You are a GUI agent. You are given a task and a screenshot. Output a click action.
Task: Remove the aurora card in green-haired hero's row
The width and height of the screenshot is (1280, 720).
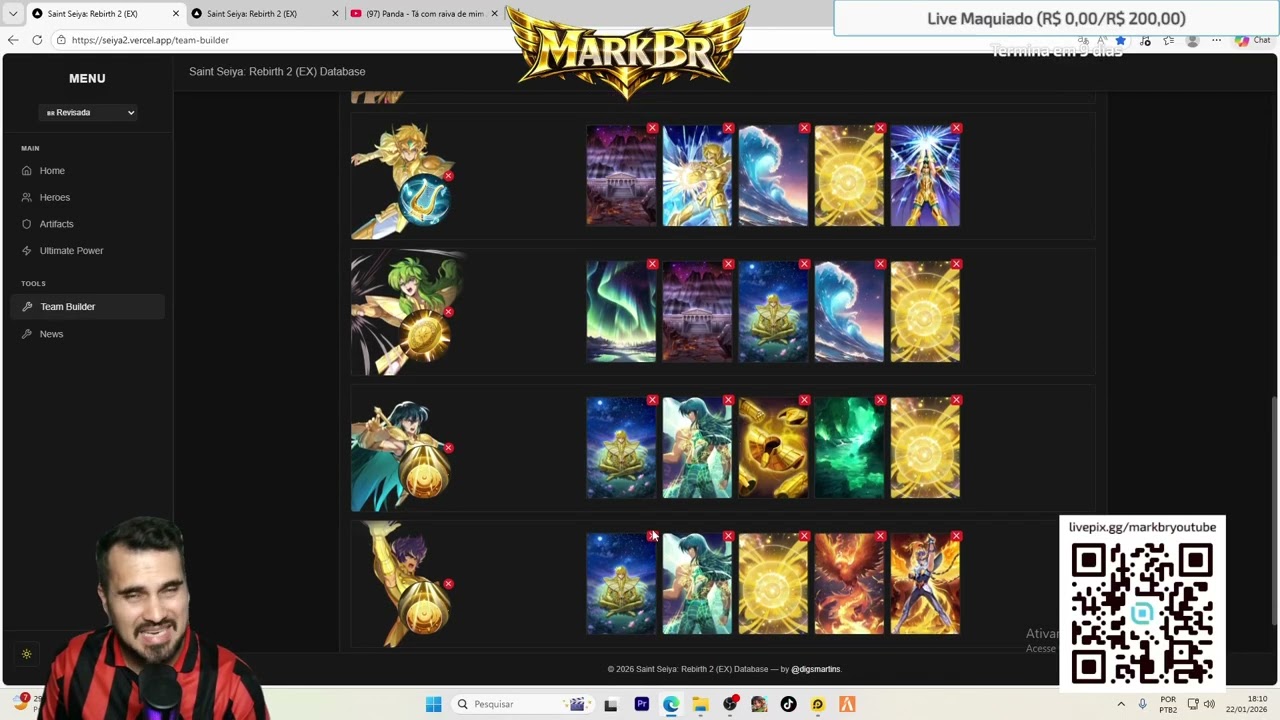(652, 264)
